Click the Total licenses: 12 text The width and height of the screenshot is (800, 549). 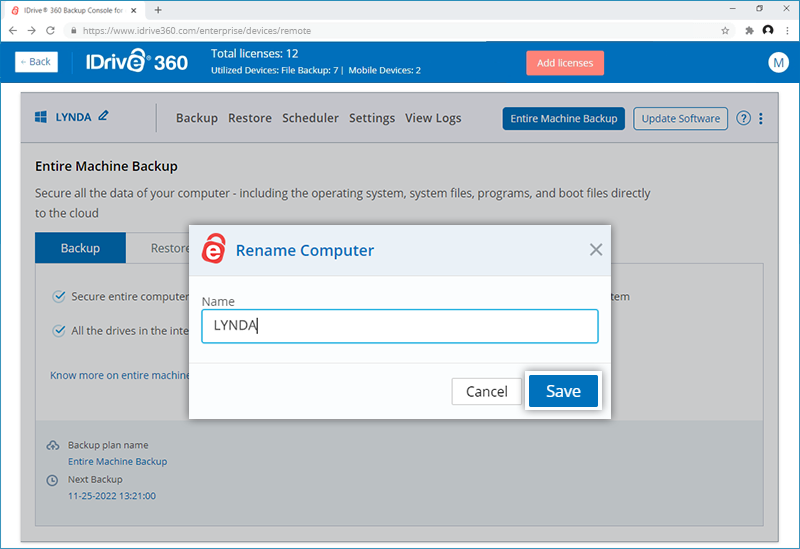pos(255,54)
